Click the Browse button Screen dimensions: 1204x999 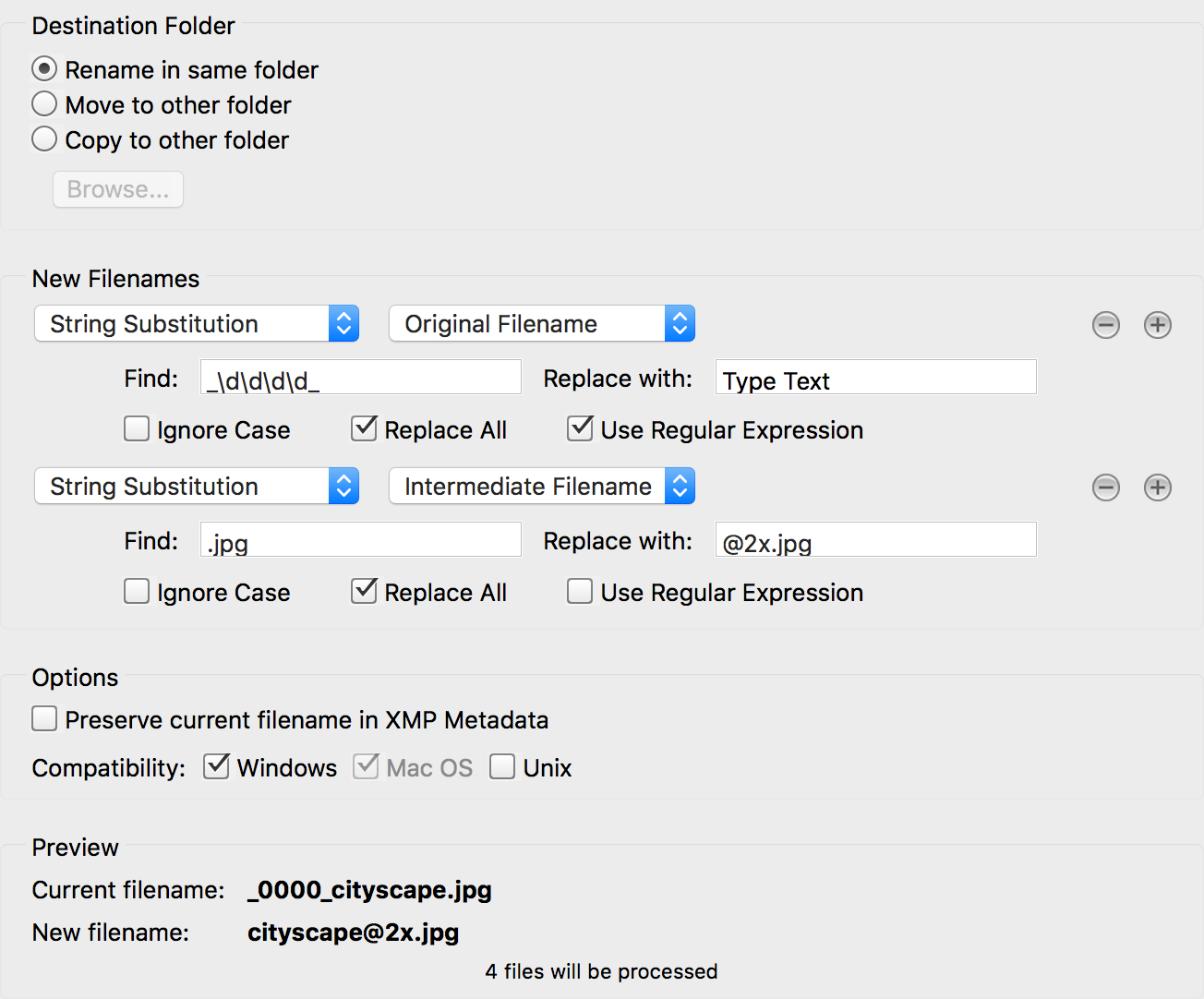(117, 188)
